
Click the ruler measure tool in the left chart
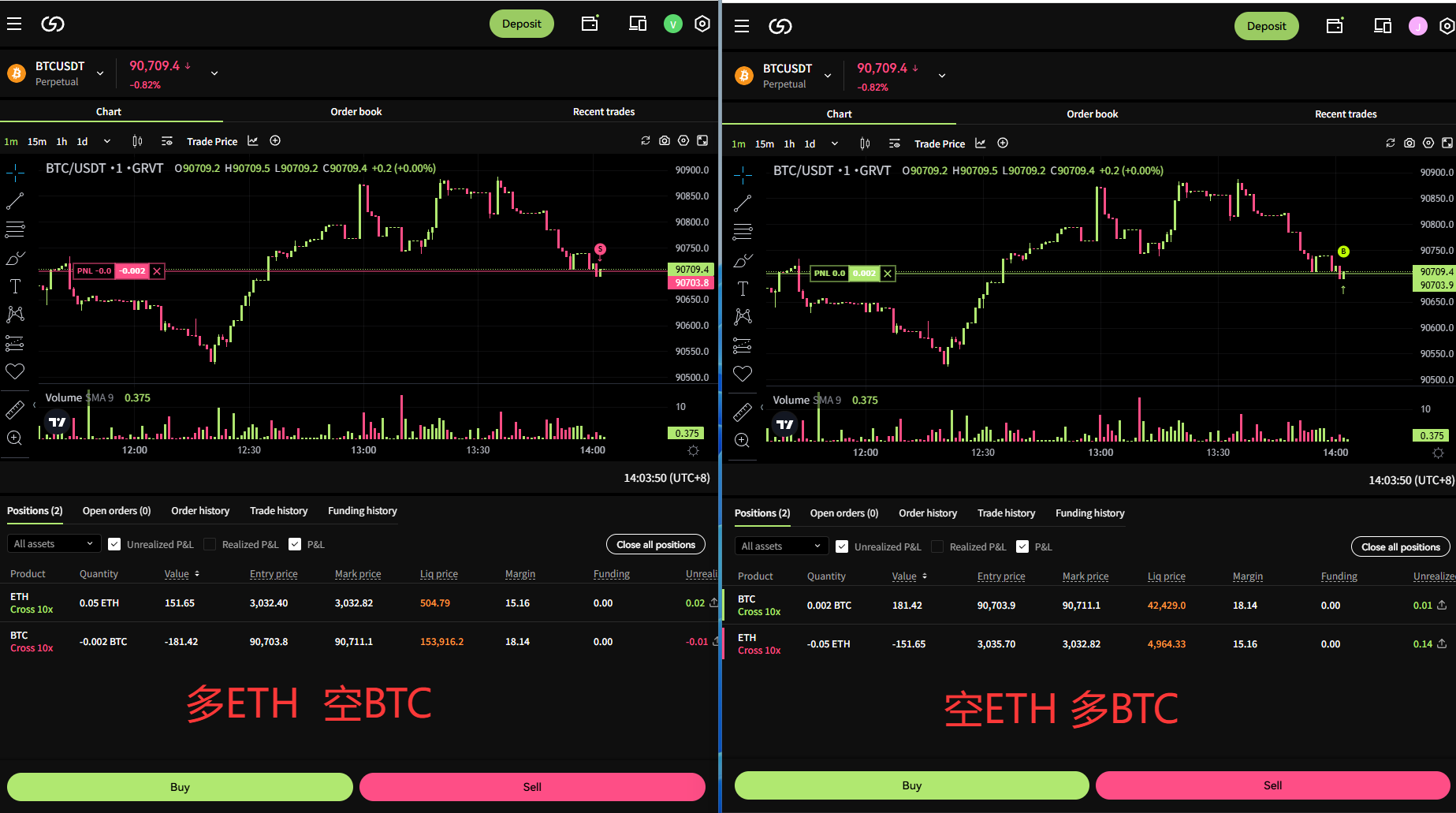coord(15,410)
